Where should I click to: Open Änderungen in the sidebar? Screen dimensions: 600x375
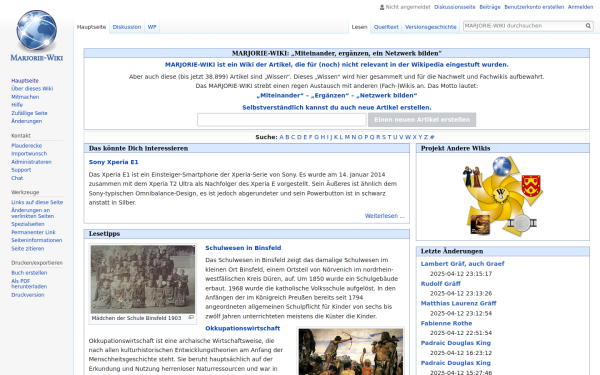tap(26, 121)
